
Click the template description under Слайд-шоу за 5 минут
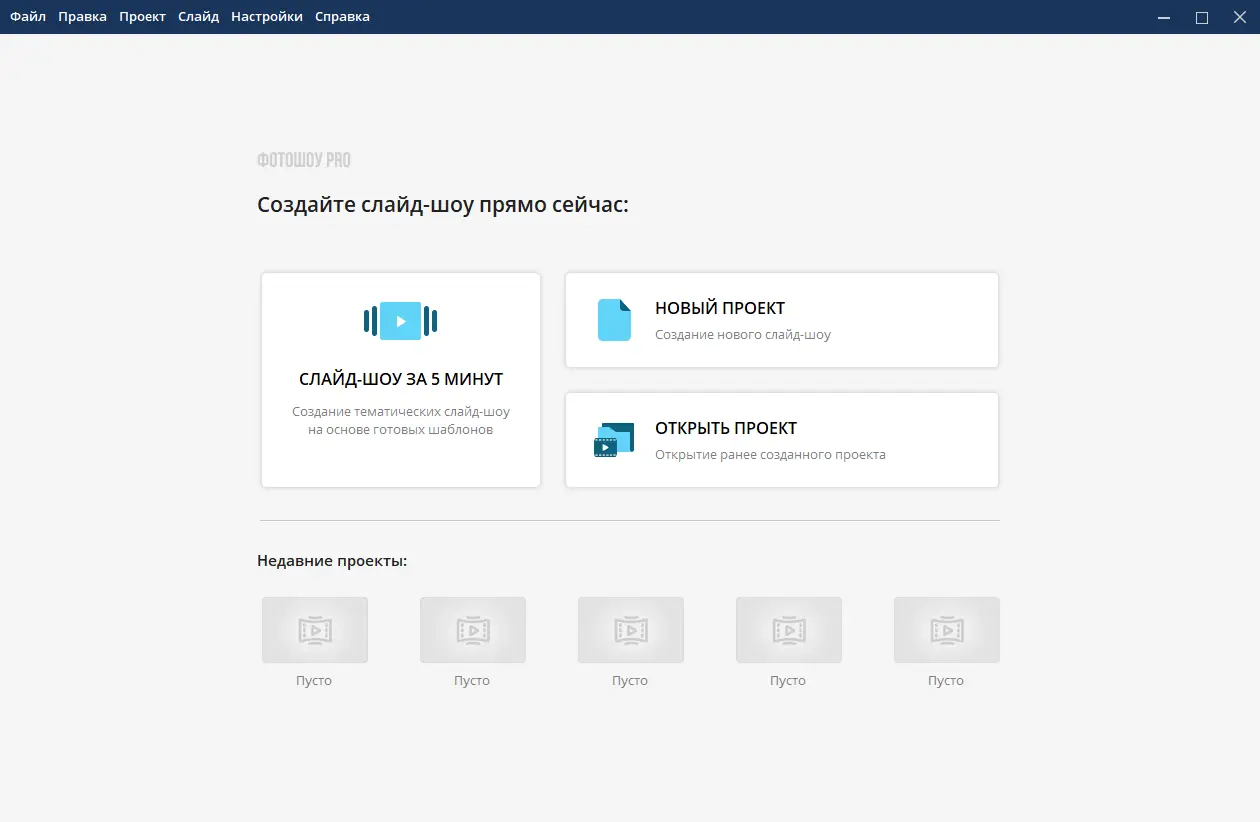tap(401, 421)
